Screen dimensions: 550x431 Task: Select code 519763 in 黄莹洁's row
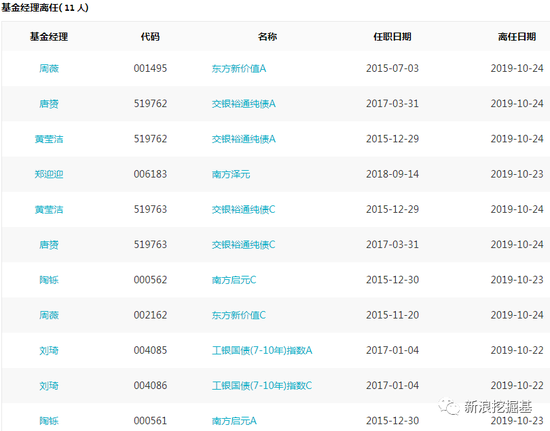click(x=150, y=209)
